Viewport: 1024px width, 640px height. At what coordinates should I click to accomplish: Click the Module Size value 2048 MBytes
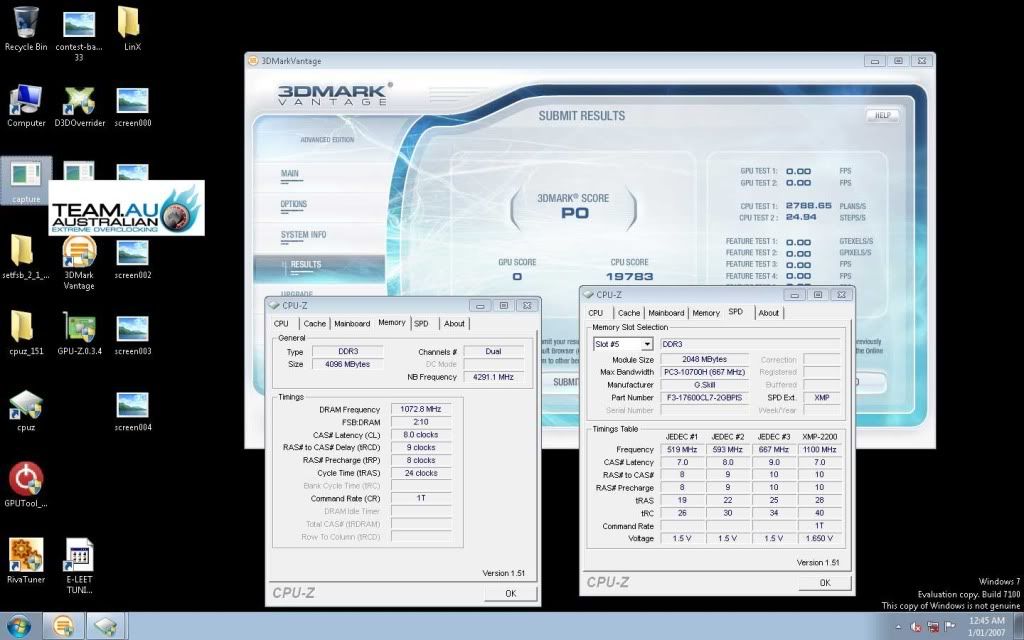[704, 359]
